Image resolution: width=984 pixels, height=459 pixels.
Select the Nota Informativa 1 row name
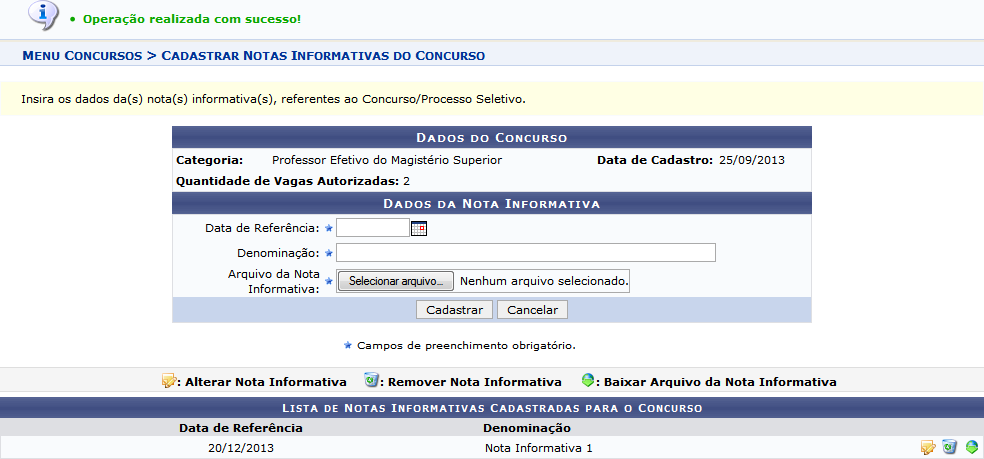pos(538,448)
